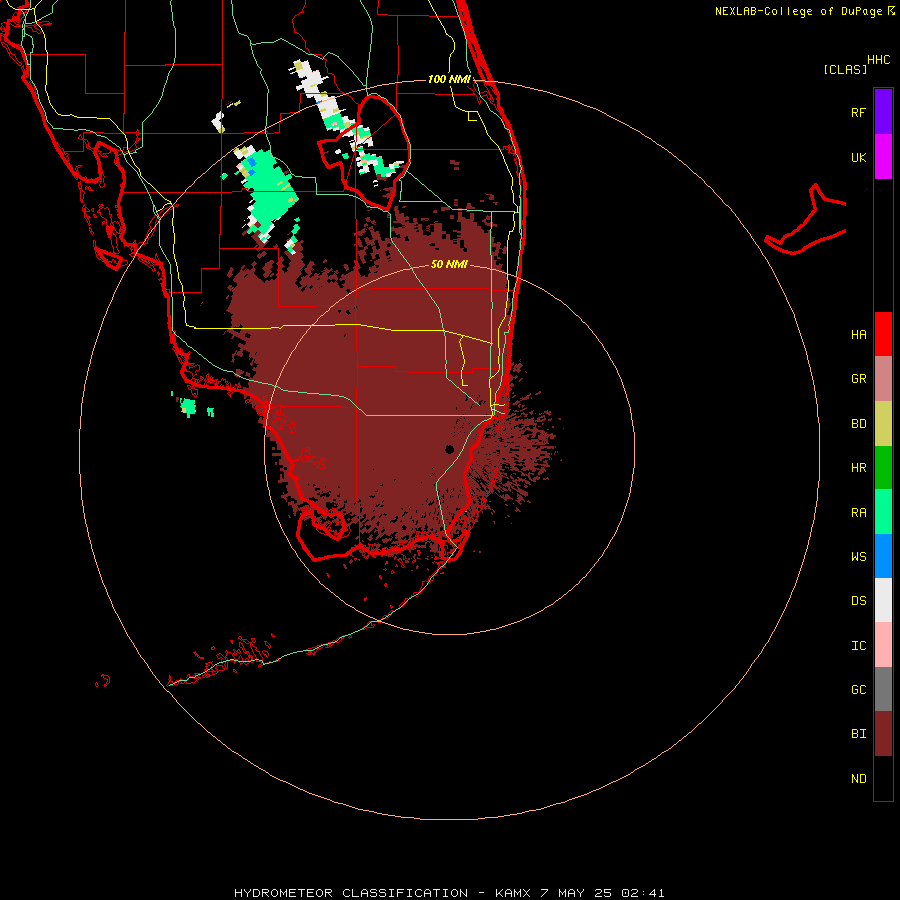The height and width of the screenshot is (900, 900).
Task: Click the UK magenta legend swatch
Action: click(x=883, y=157)
